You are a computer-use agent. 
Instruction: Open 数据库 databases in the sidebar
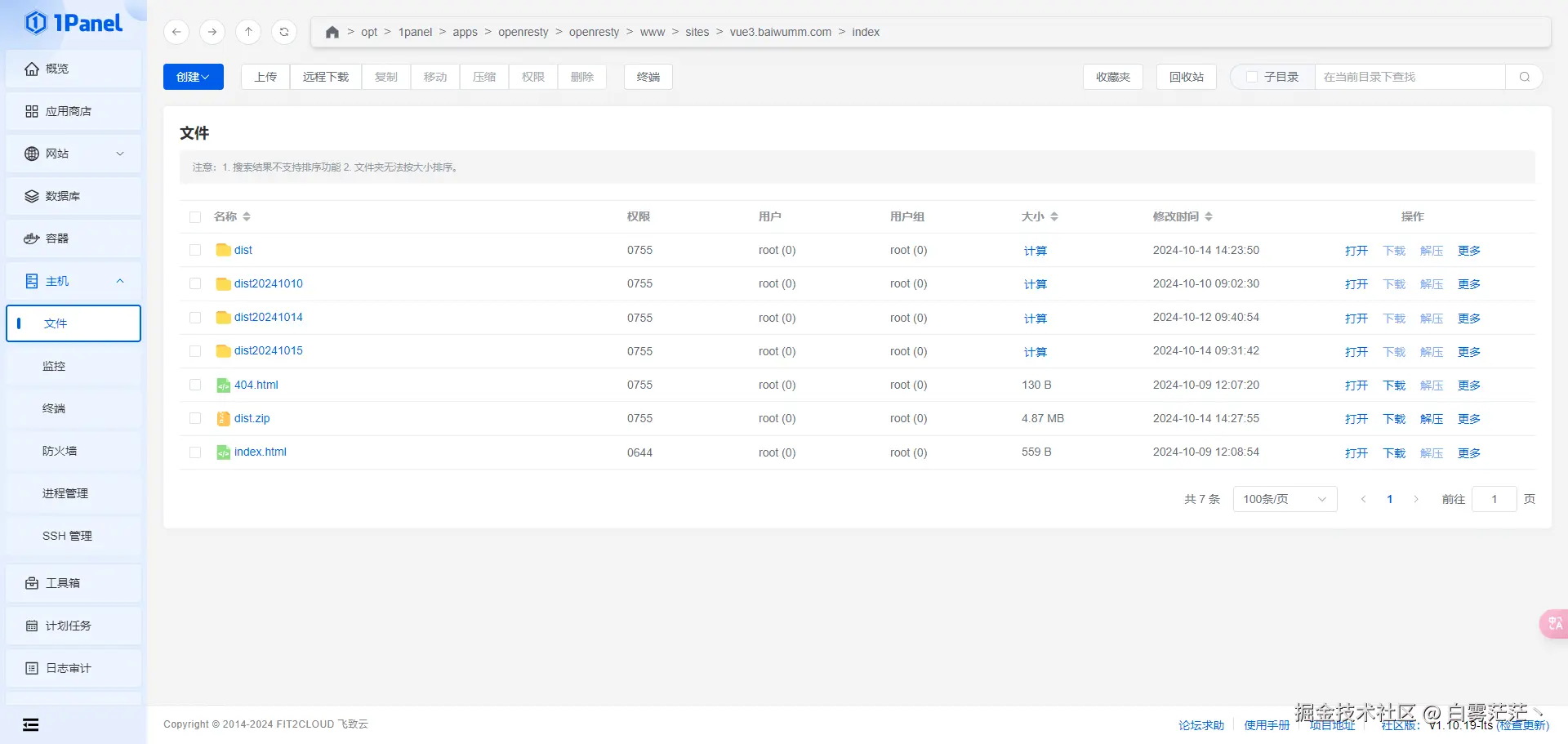(x=73, y=196)
